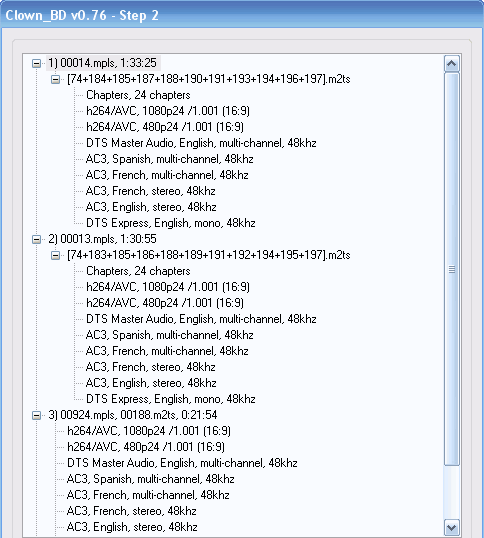Collapse the 00014.mpls playlist node

(36, 63)
